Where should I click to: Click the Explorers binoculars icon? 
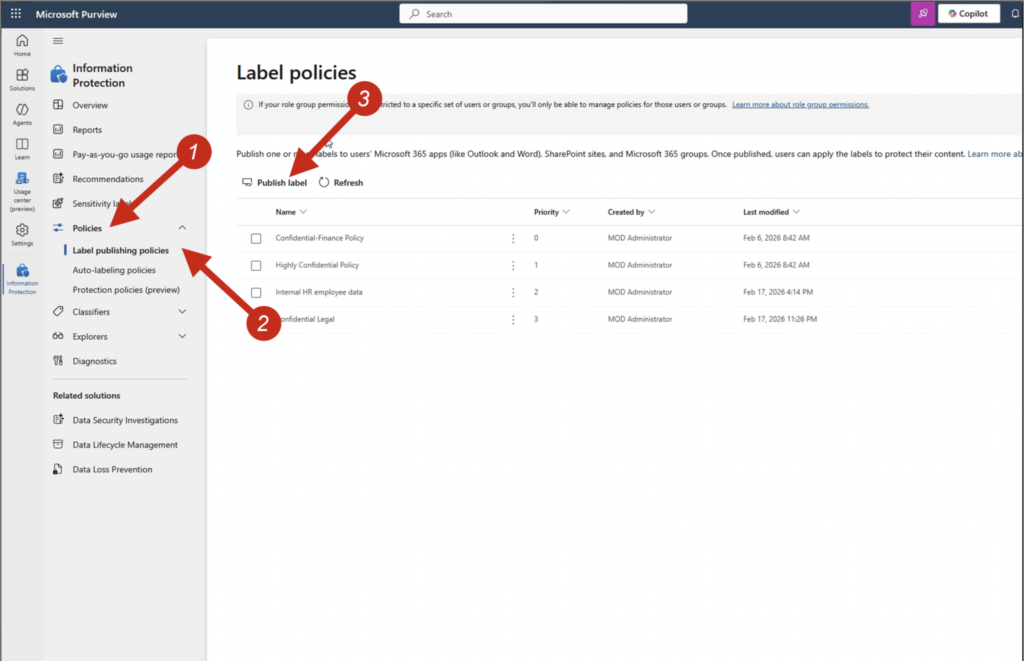(x=58, y=336)
